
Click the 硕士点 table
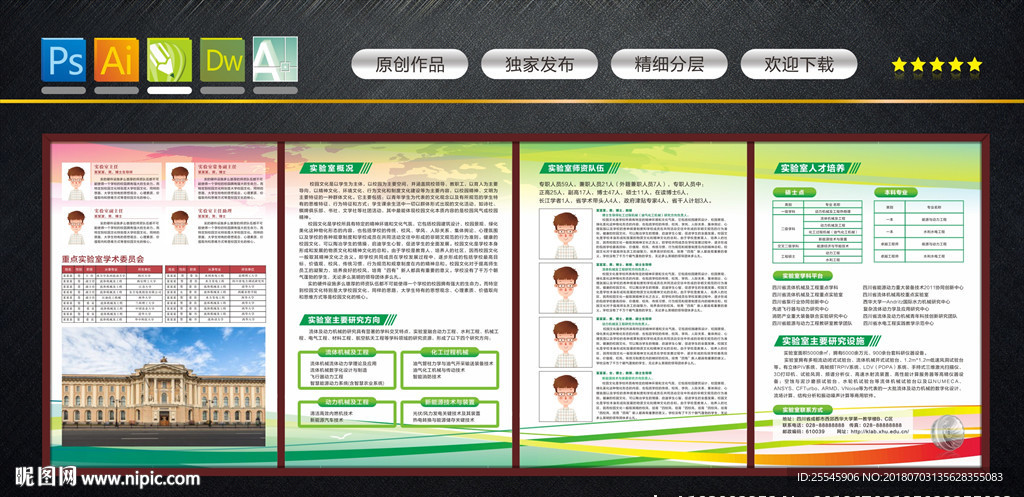coord(818,231)
